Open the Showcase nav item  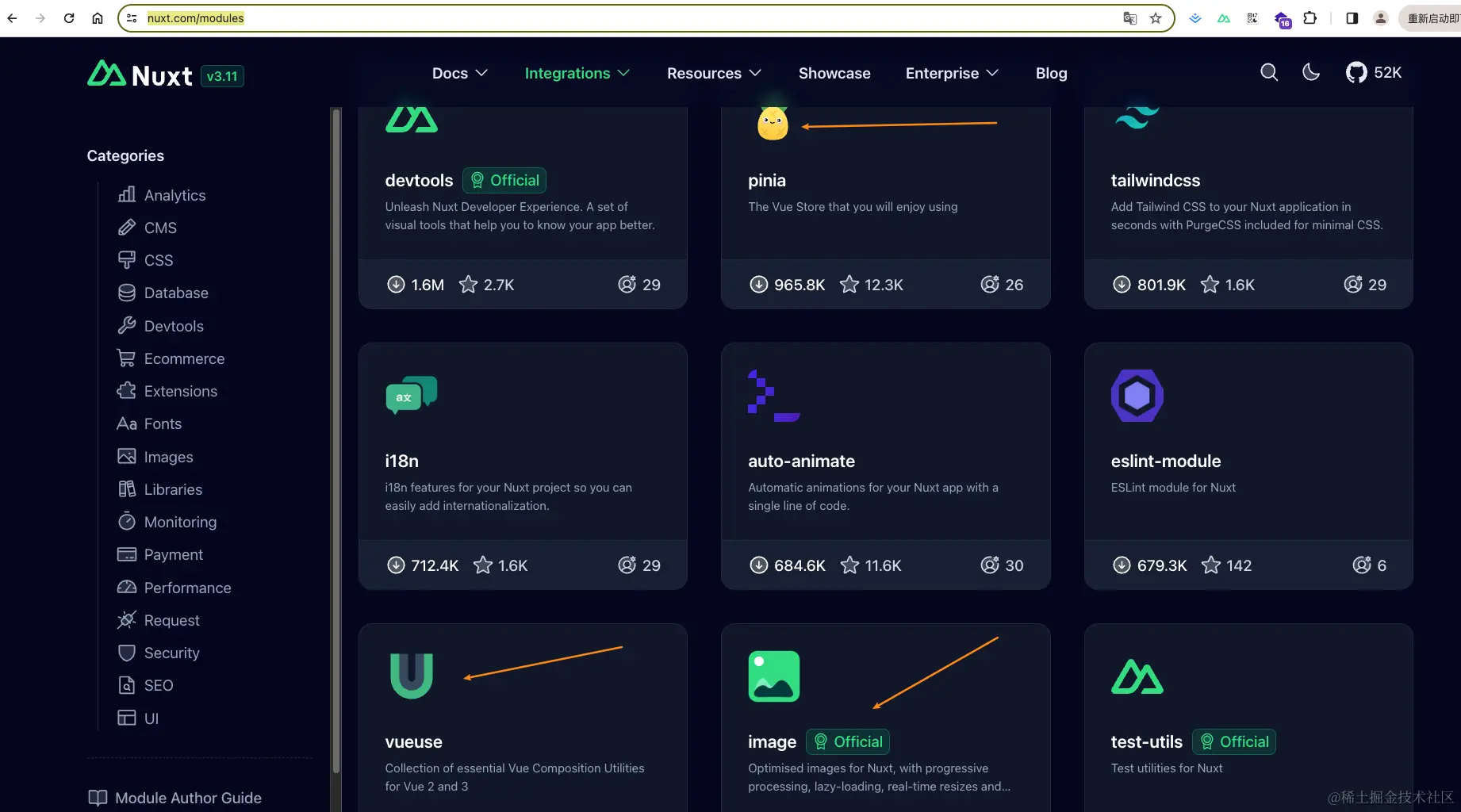point(834,73)
